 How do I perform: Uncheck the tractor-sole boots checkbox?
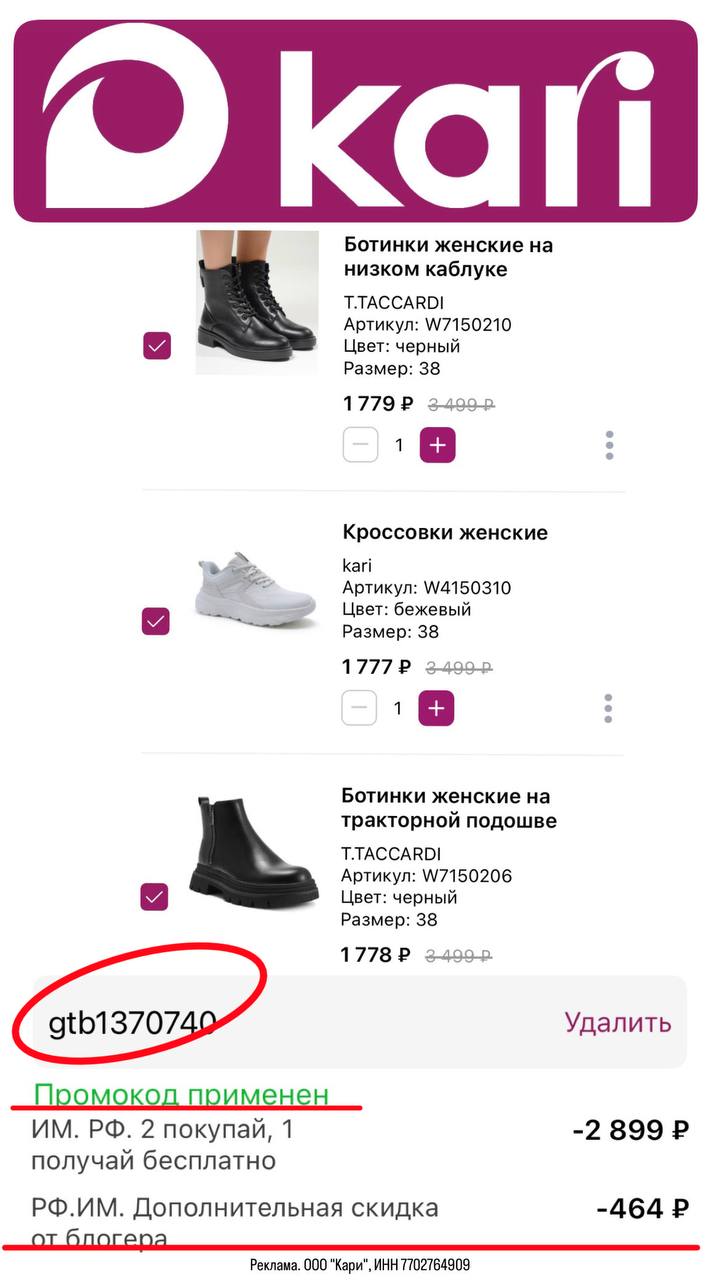[x=154, y=897]
